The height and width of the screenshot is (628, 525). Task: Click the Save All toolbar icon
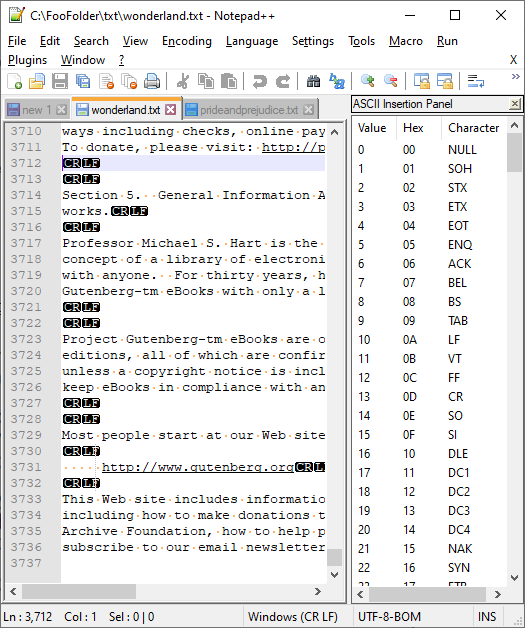point(83,81)
